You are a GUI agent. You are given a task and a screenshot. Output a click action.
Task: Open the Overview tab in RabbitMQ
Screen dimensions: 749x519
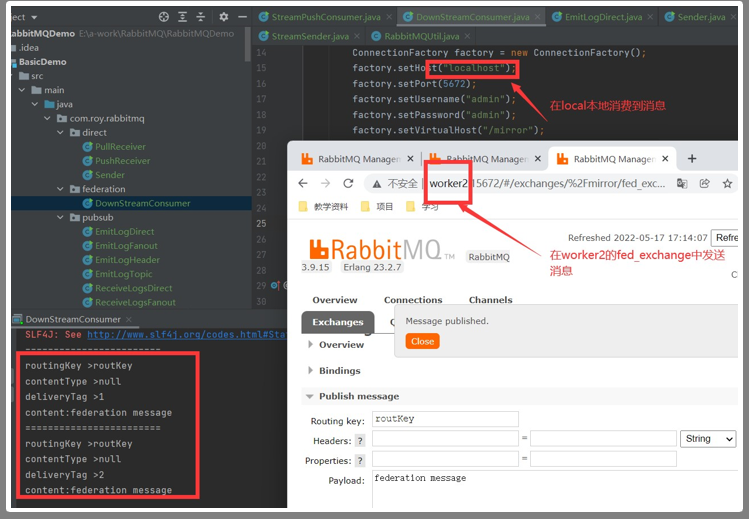(x=335, y=300)
